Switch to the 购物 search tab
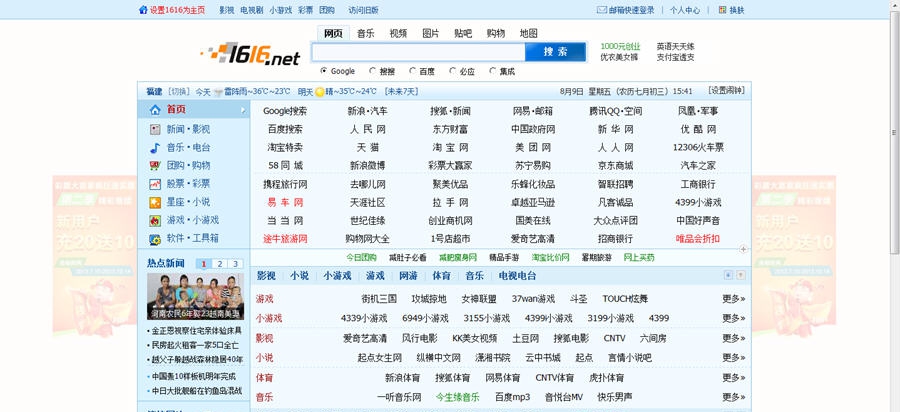 tap(495, 33)
